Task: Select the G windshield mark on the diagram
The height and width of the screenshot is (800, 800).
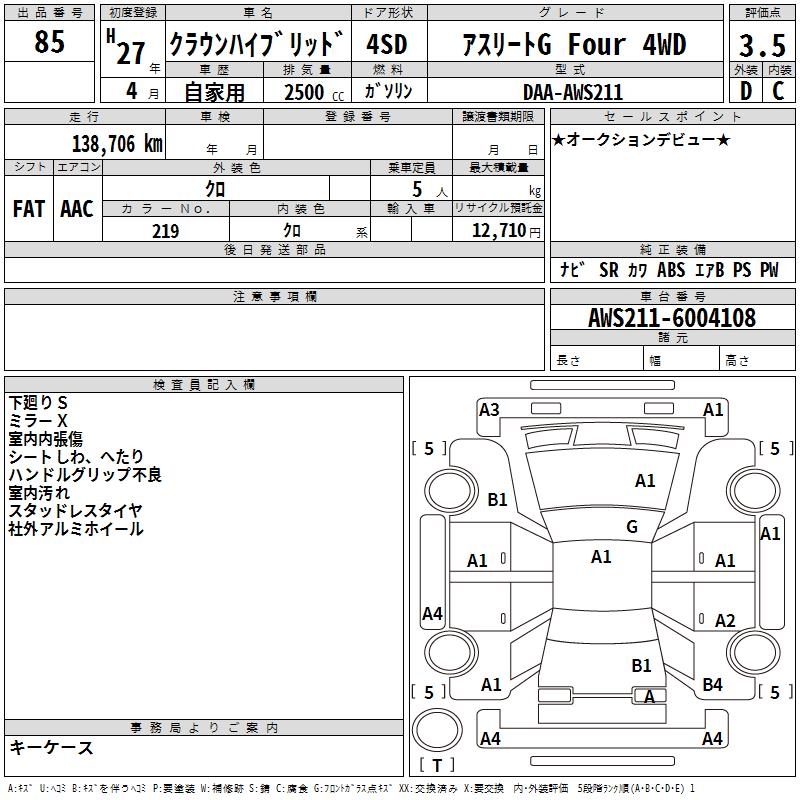Action: [632, 527]
